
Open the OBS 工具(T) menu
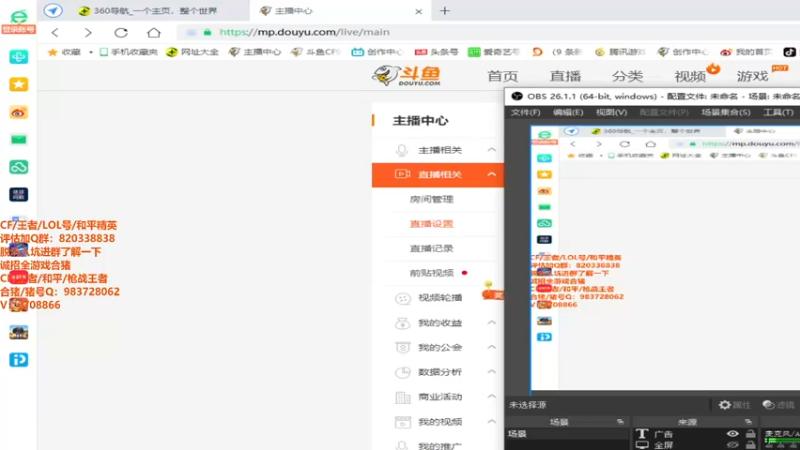pos(778,112)
